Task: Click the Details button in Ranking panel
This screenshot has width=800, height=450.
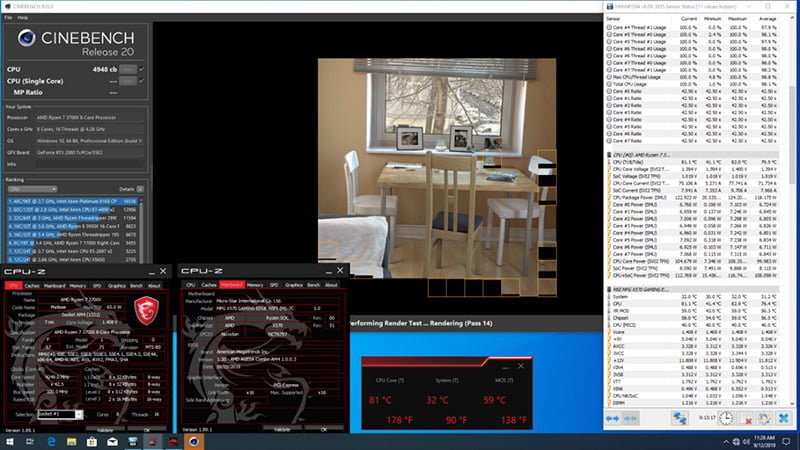Action: pos(140,189)
